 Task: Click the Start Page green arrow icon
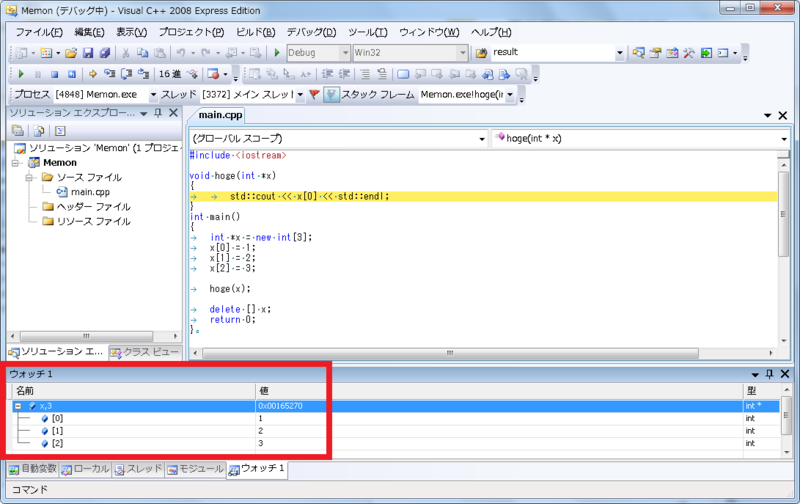[706, 53]
